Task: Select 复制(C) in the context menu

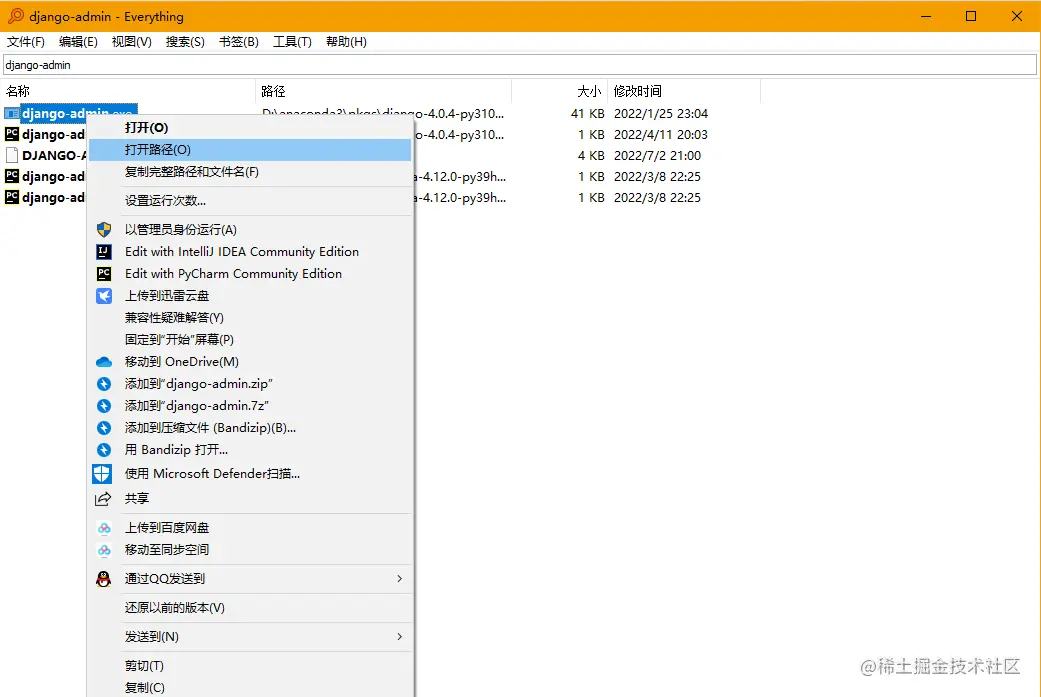Action: pos(250,688)
